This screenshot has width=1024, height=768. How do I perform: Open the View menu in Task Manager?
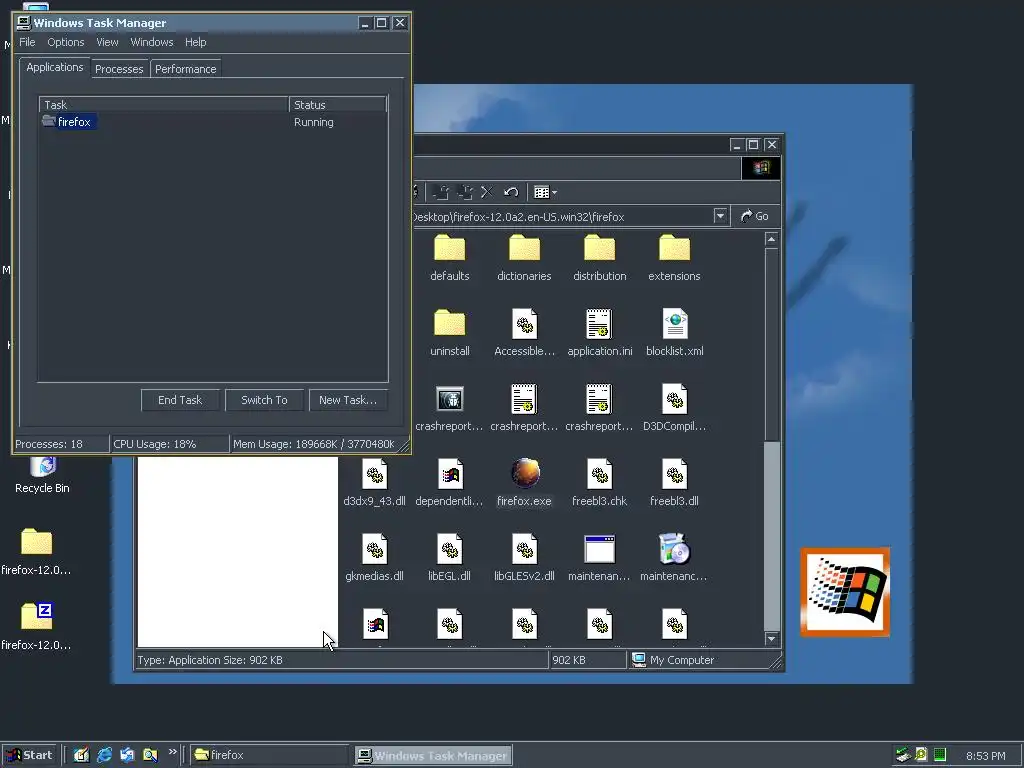[107, 42]
